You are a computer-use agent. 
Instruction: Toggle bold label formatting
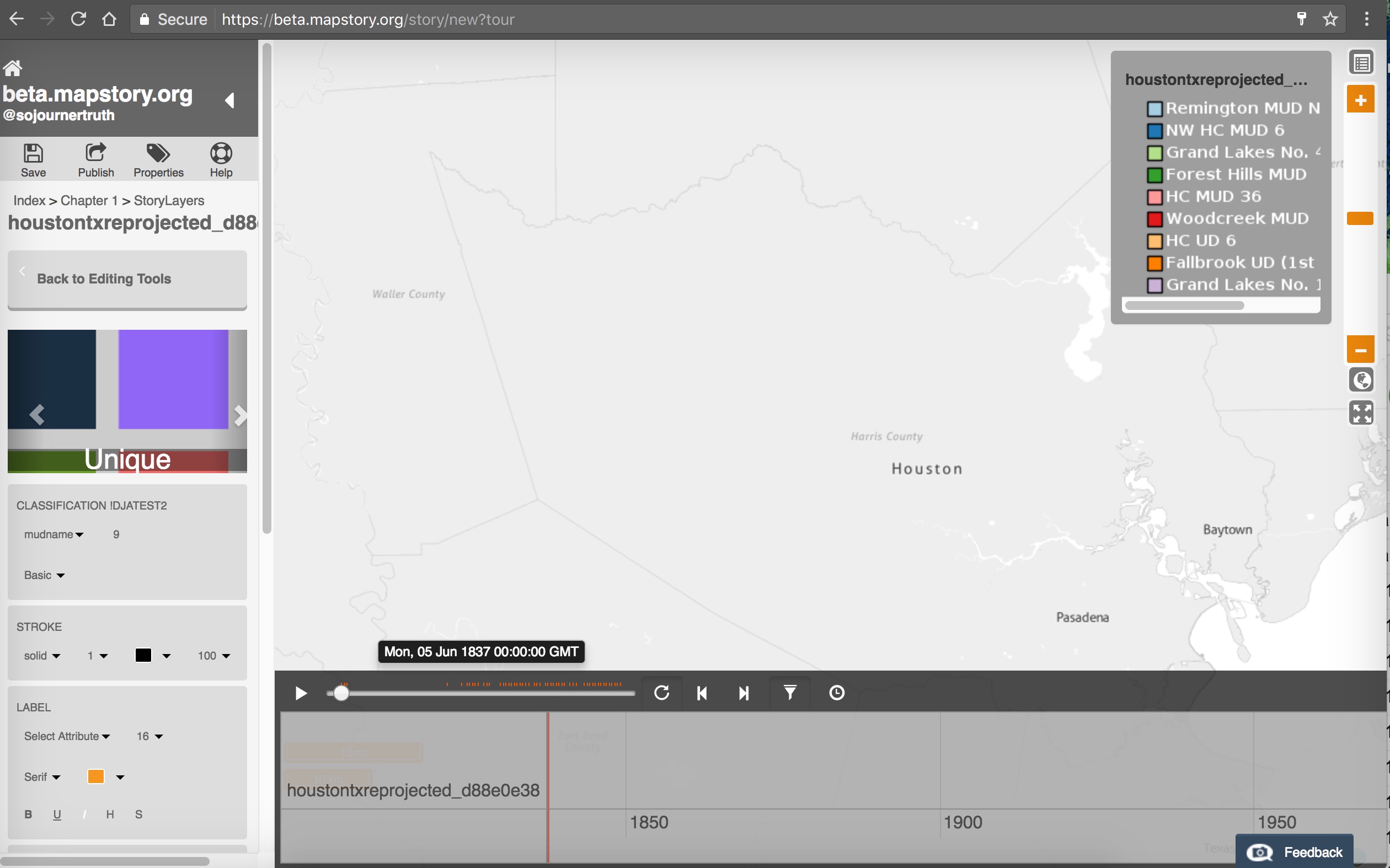point(28,813)
